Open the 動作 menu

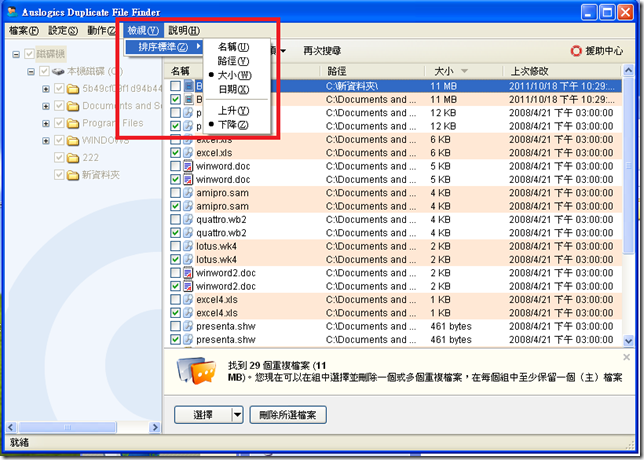[x=101, y=30]
